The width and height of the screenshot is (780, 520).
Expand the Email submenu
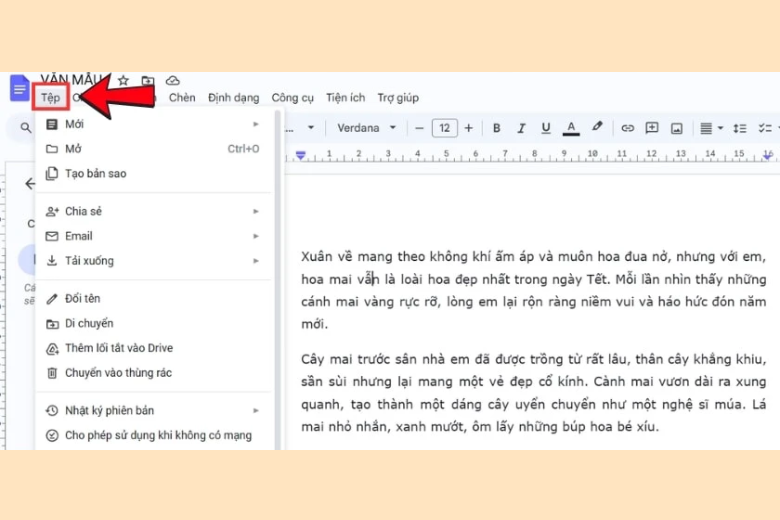pyautogui.click(x=153, y=236)
